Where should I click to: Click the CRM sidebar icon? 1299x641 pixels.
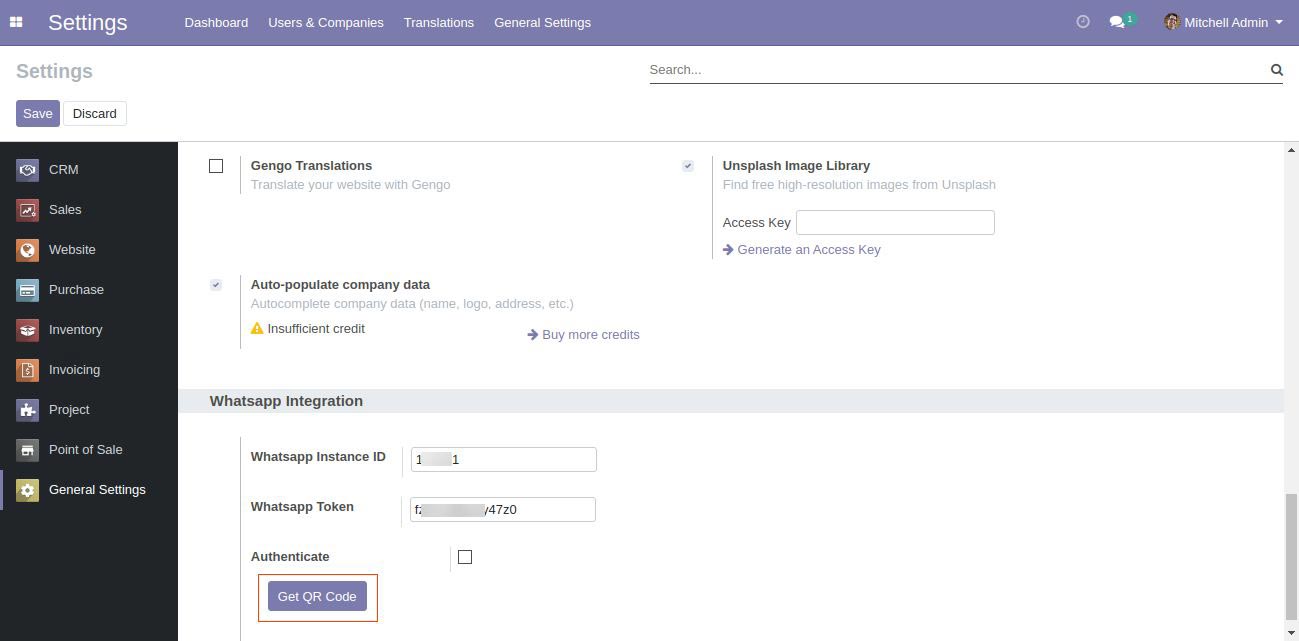[x=27, y=170]
